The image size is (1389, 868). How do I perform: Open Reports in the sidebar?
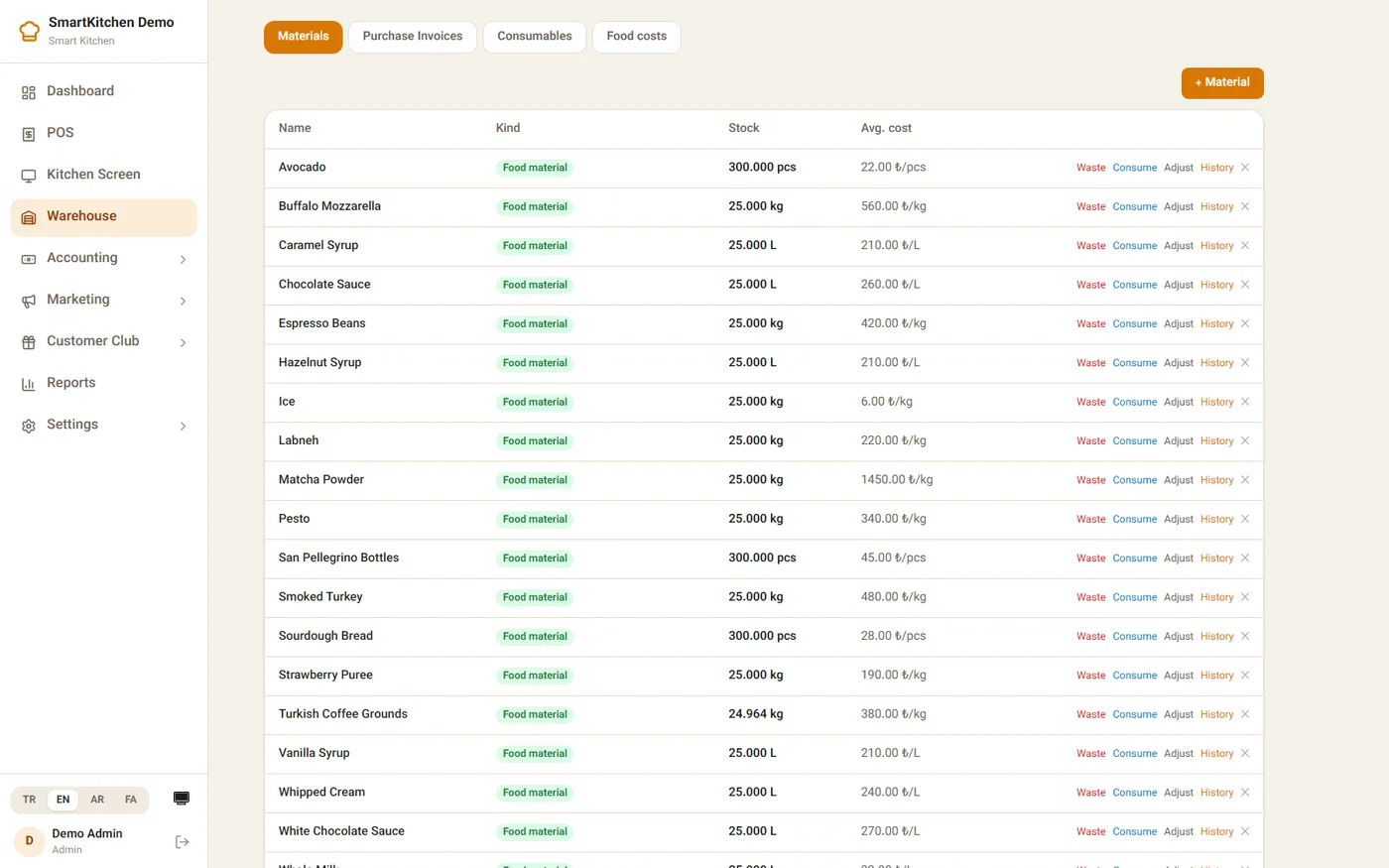(x=103, y=383)
